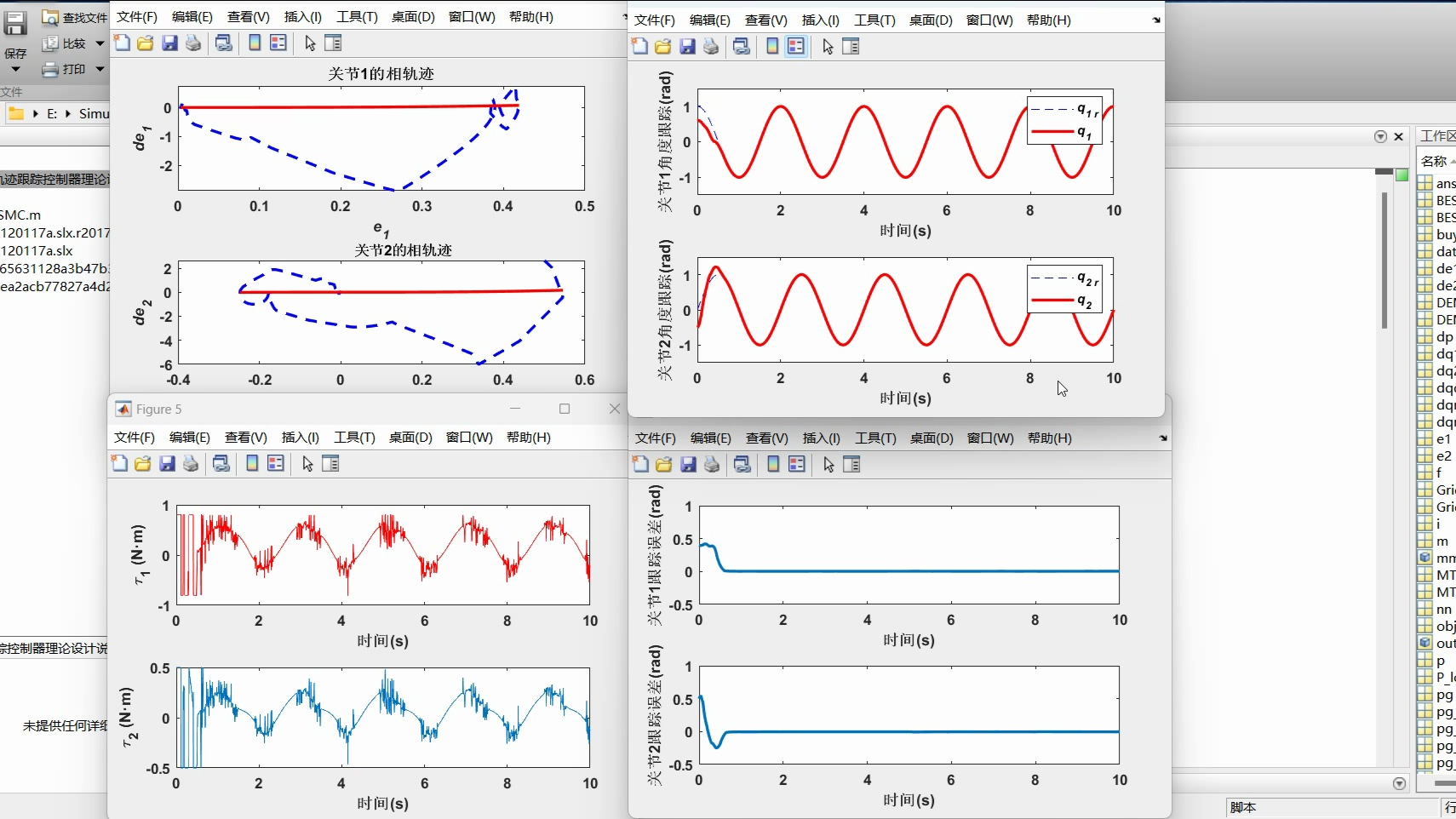This screenshot has width=1456, height=819.
Task: Expand the 比较 dropdown arrow
Action: [100, 43]
